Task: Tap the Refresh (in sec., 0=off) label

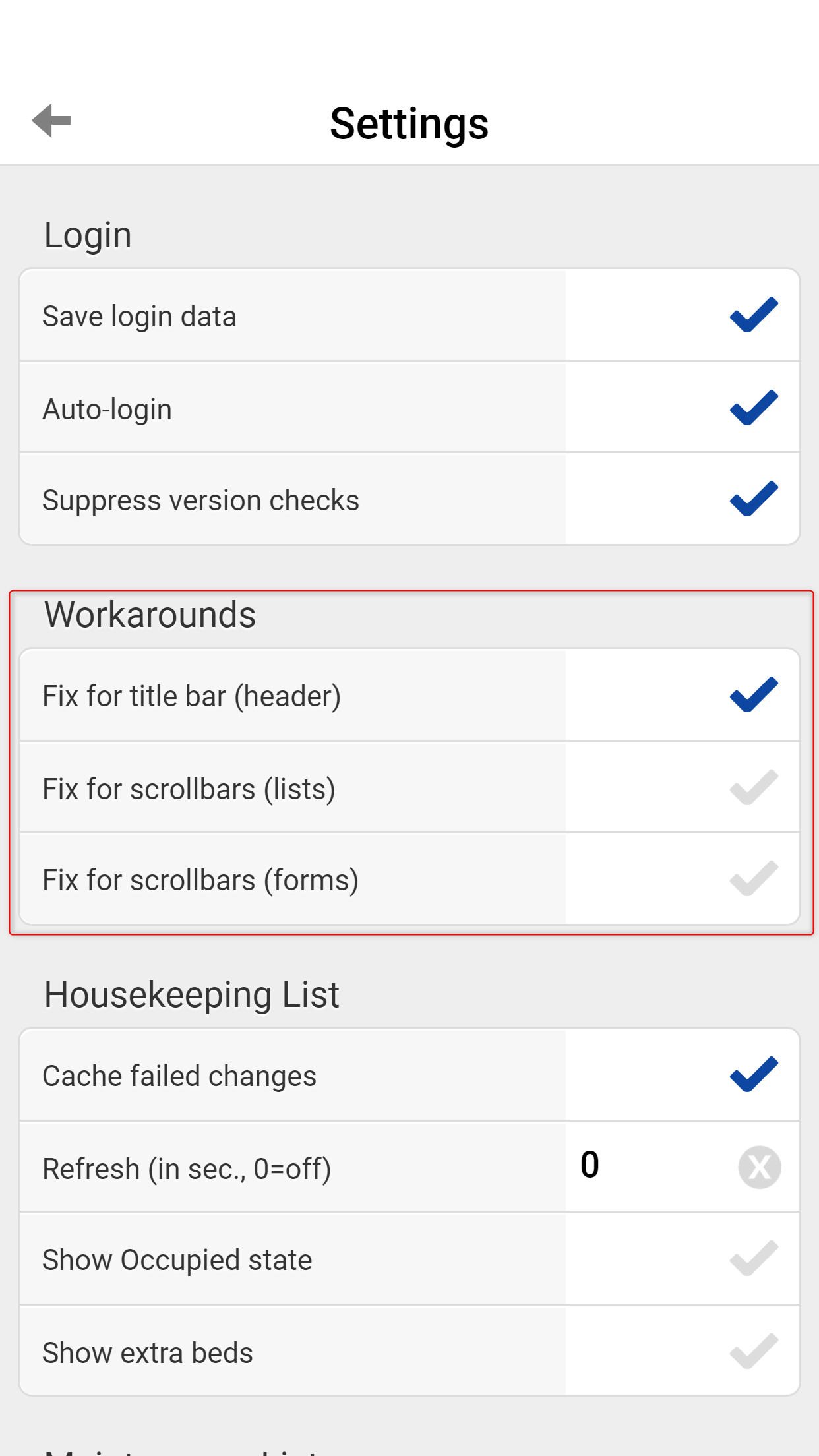Action: pyautogui.click(x=187, y=1169)
